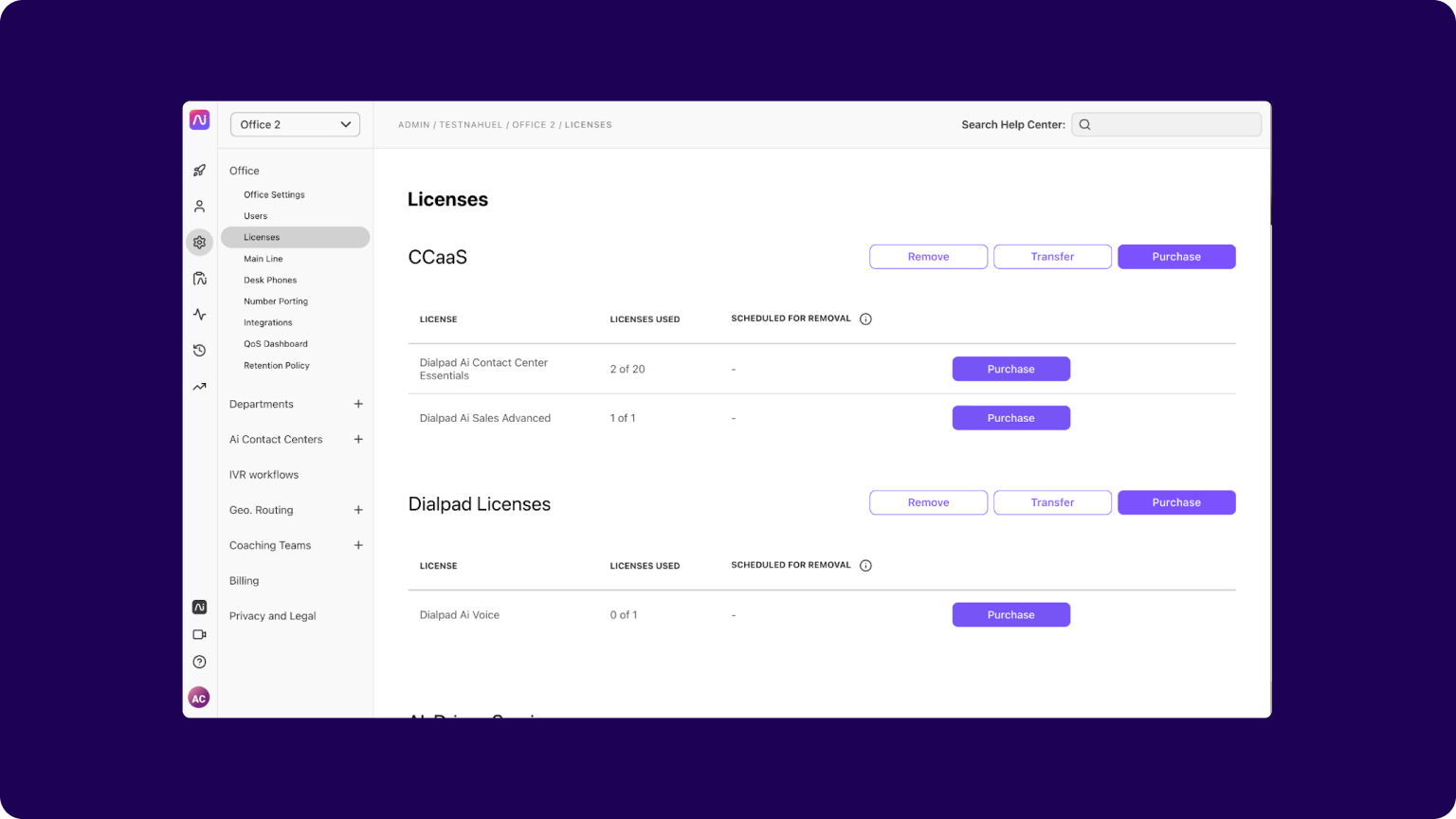Expand Ai Contact Centers with its plus icon

pos(358,439)
